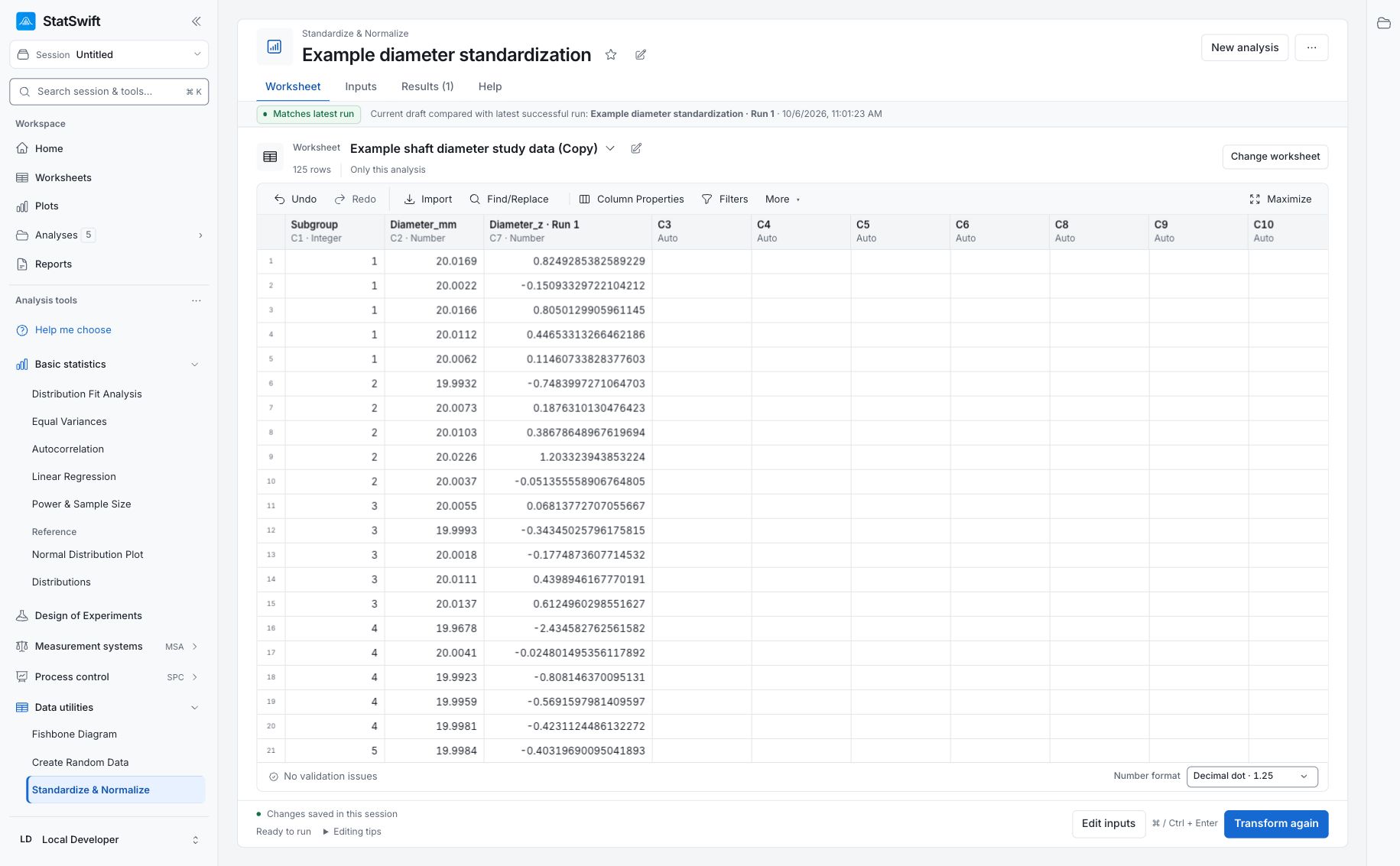Open Analysis tools ellipsis options
This screenshot has width=1400, height=866.
pyautogui.click(x=197, y=300)
